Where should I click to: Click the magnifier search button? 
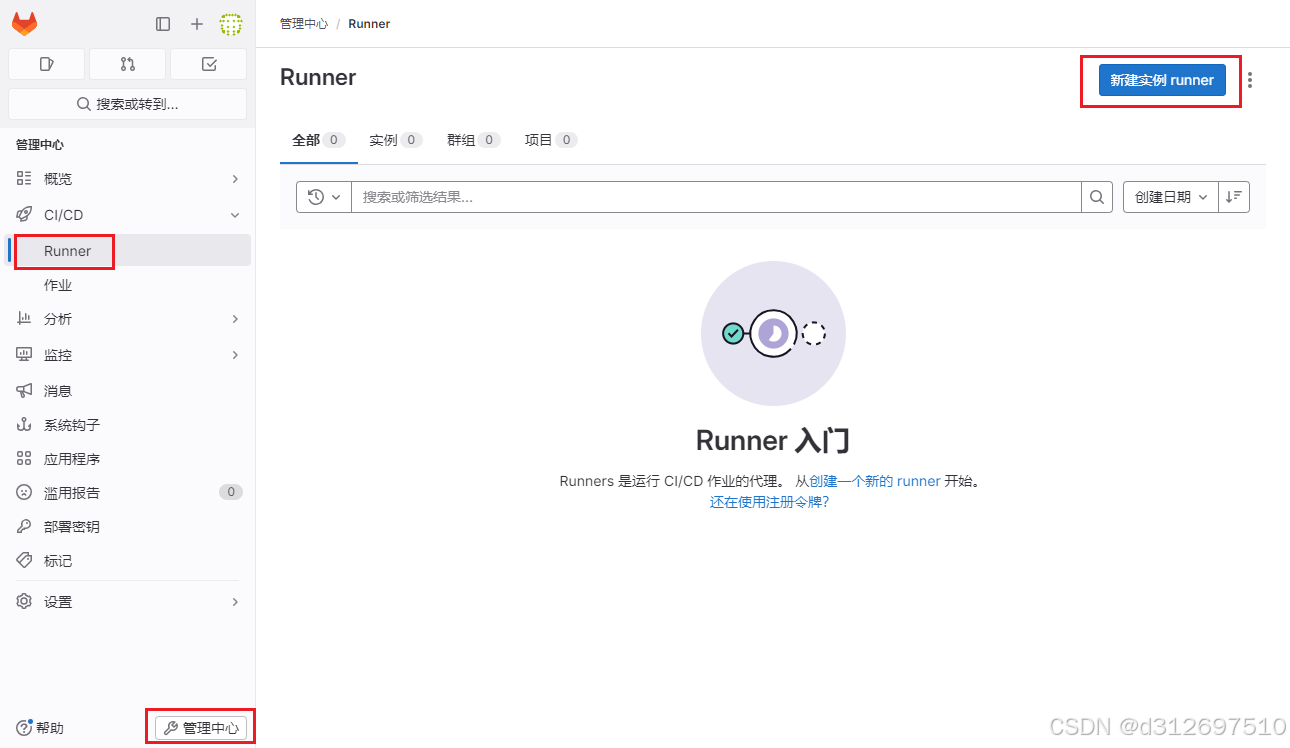tap(1097, 197)
